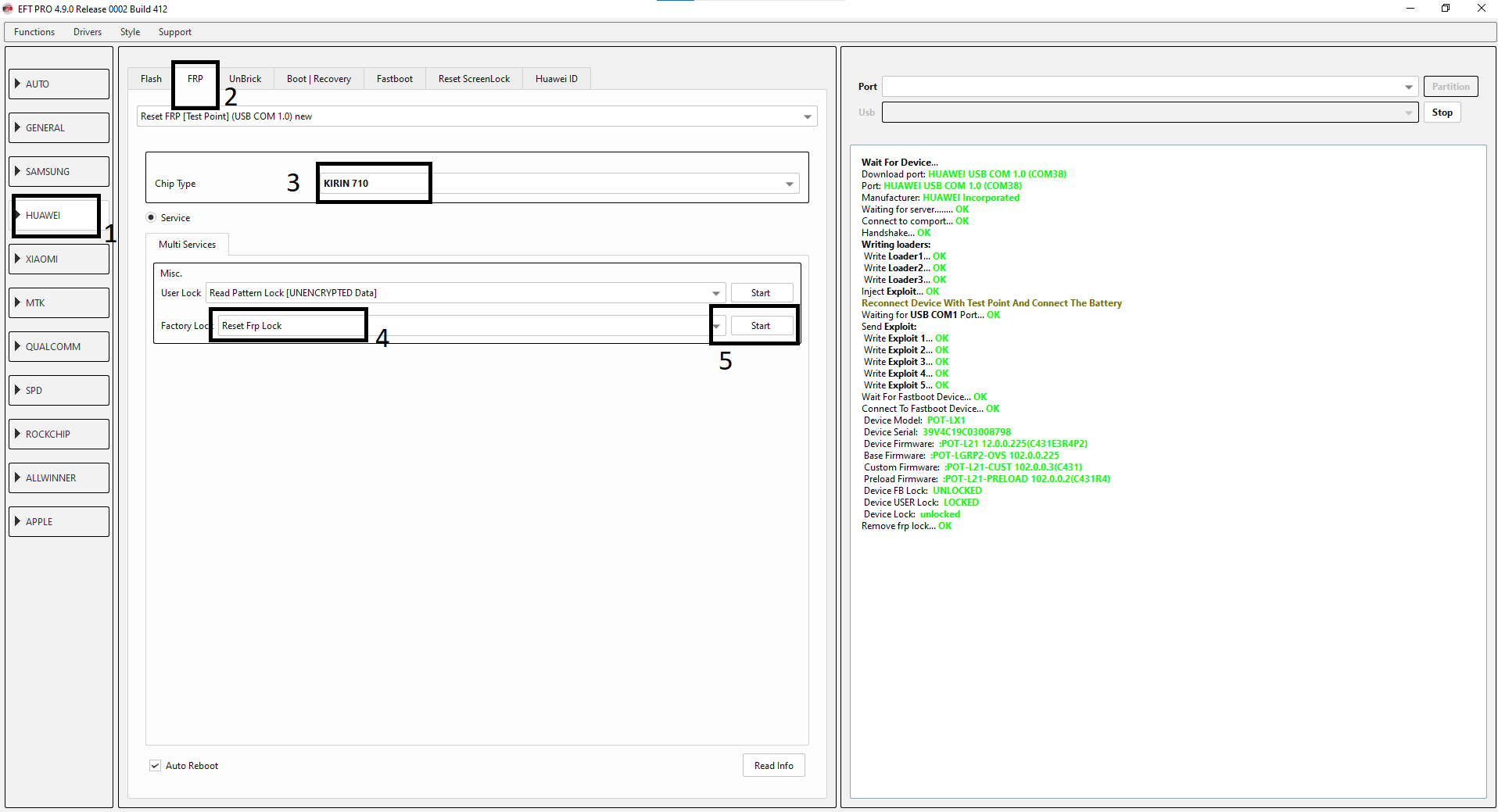The height and width of the screenshot is (812, 1498).
Task: Click 'Base Firmware' log line
Action: click(962, 456)
